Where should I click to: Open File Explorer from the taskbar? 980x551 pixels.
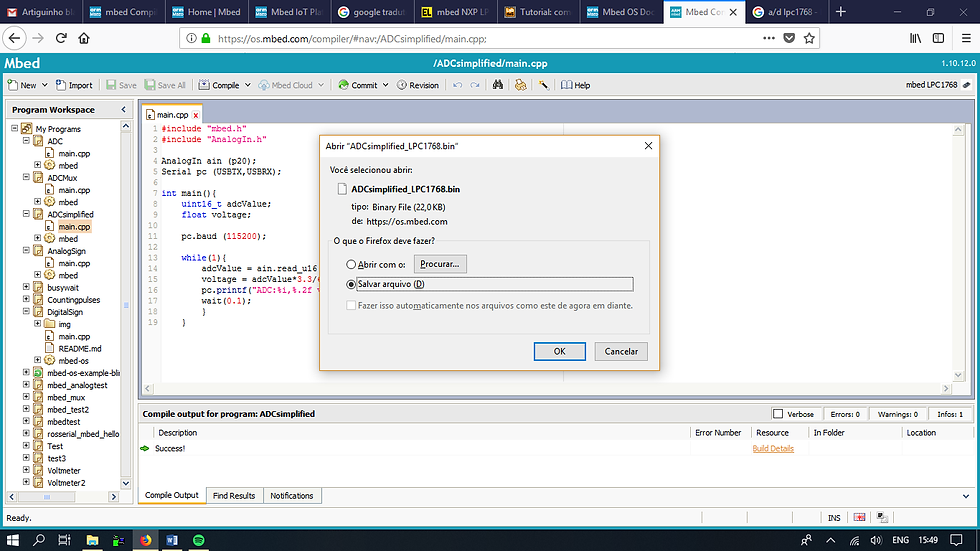click(92, 540)
